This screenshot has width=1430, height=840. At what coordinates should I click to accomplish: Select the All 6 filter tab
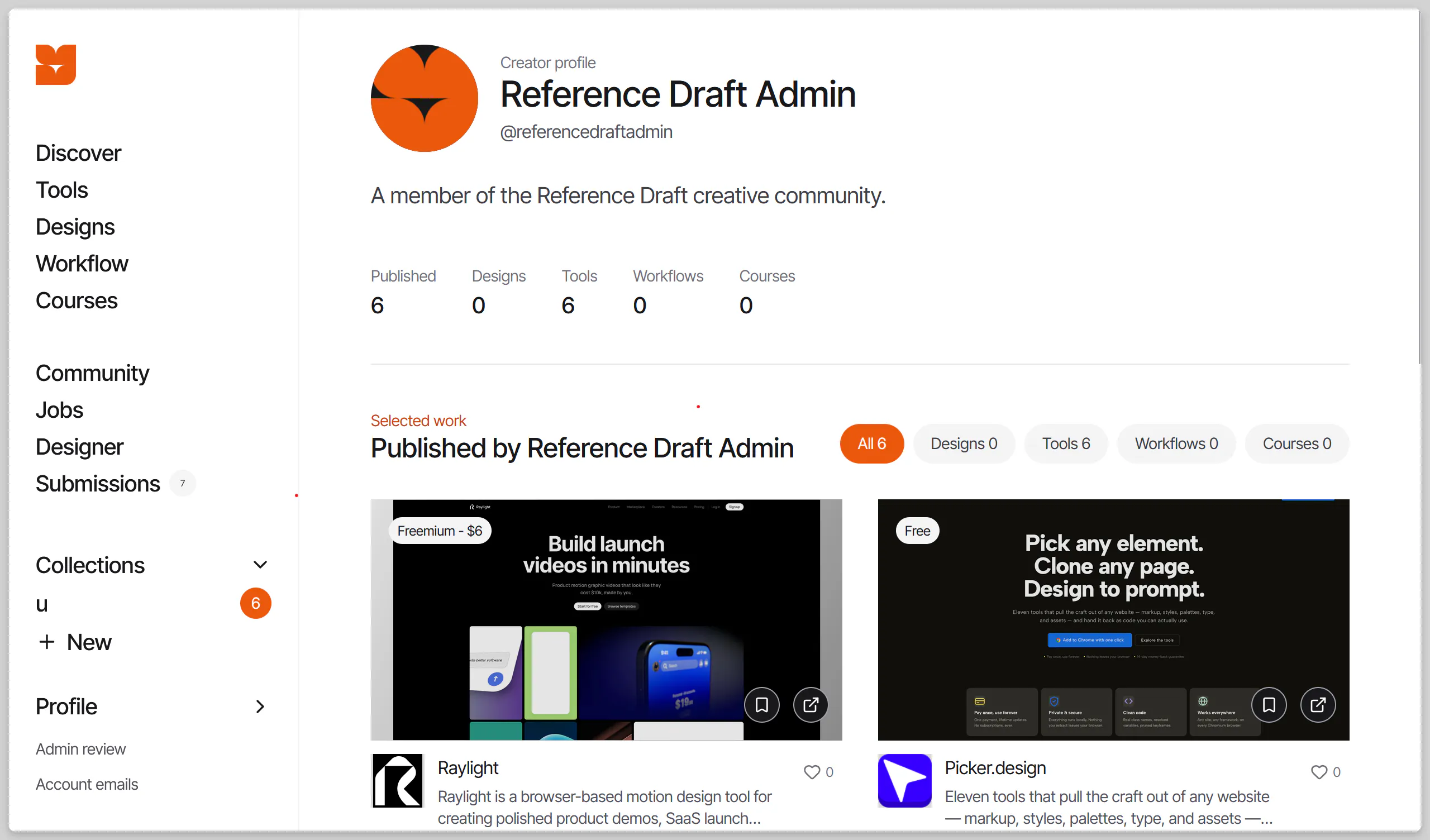(x=871, y=443)
